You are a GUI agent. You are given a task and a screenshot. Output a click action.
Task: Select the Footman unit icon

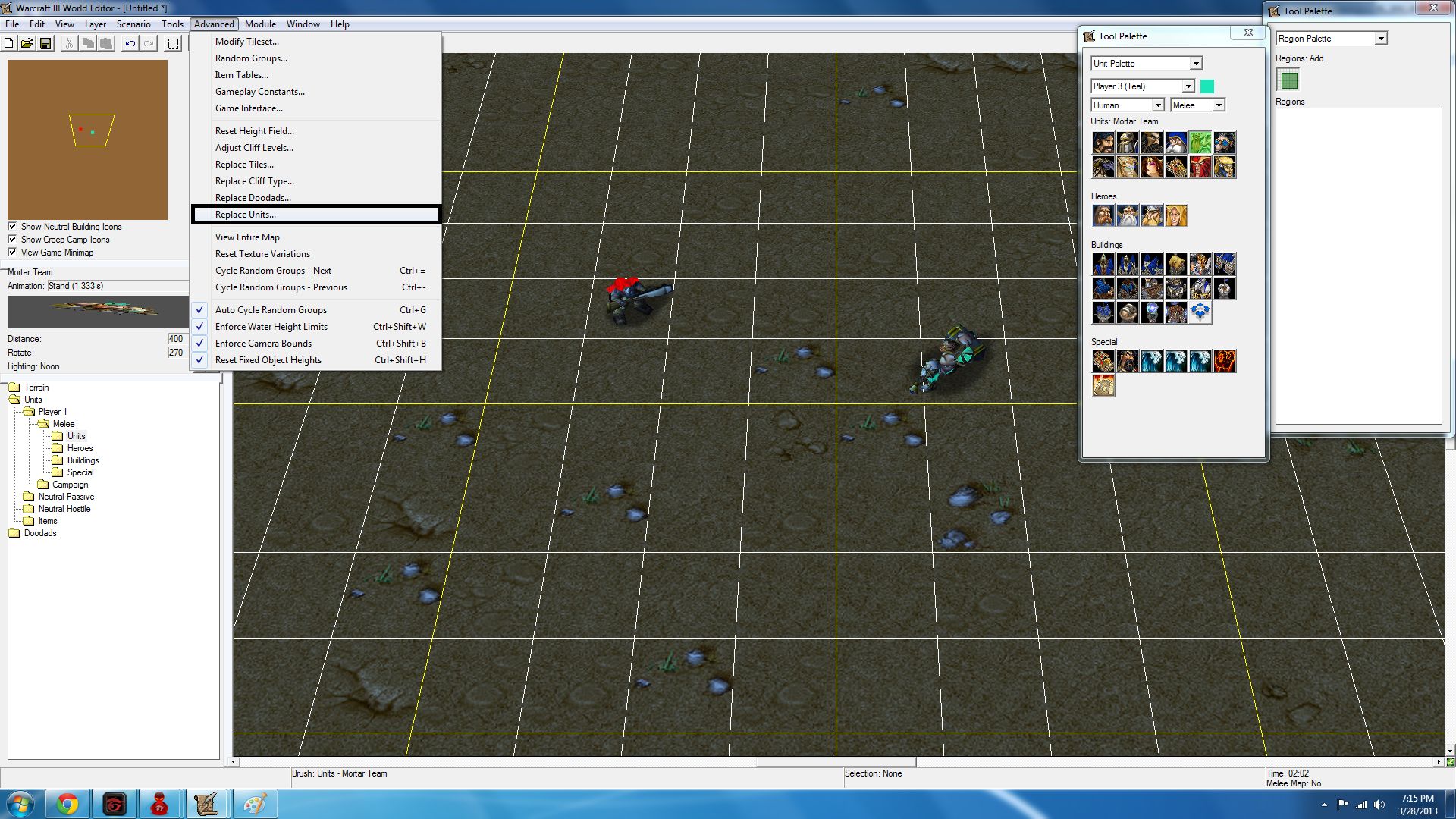point(1128,143)
